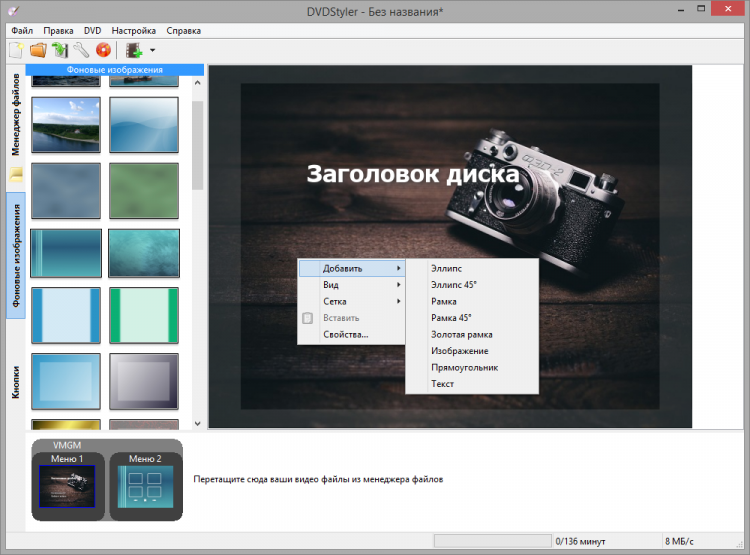This screenshot has height=555, width=750.
Task: Click the folder icon in the left sidebar
Action: 16,175
